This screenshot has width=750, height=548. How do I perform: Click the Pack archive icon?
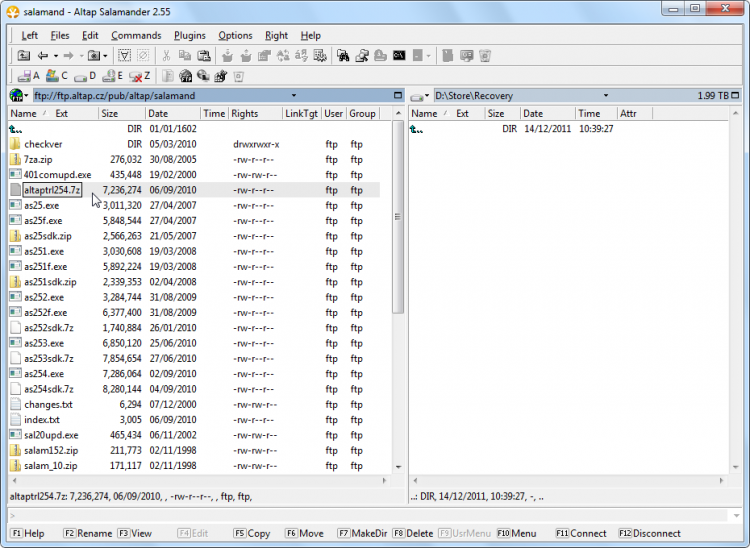click(227, 56)
